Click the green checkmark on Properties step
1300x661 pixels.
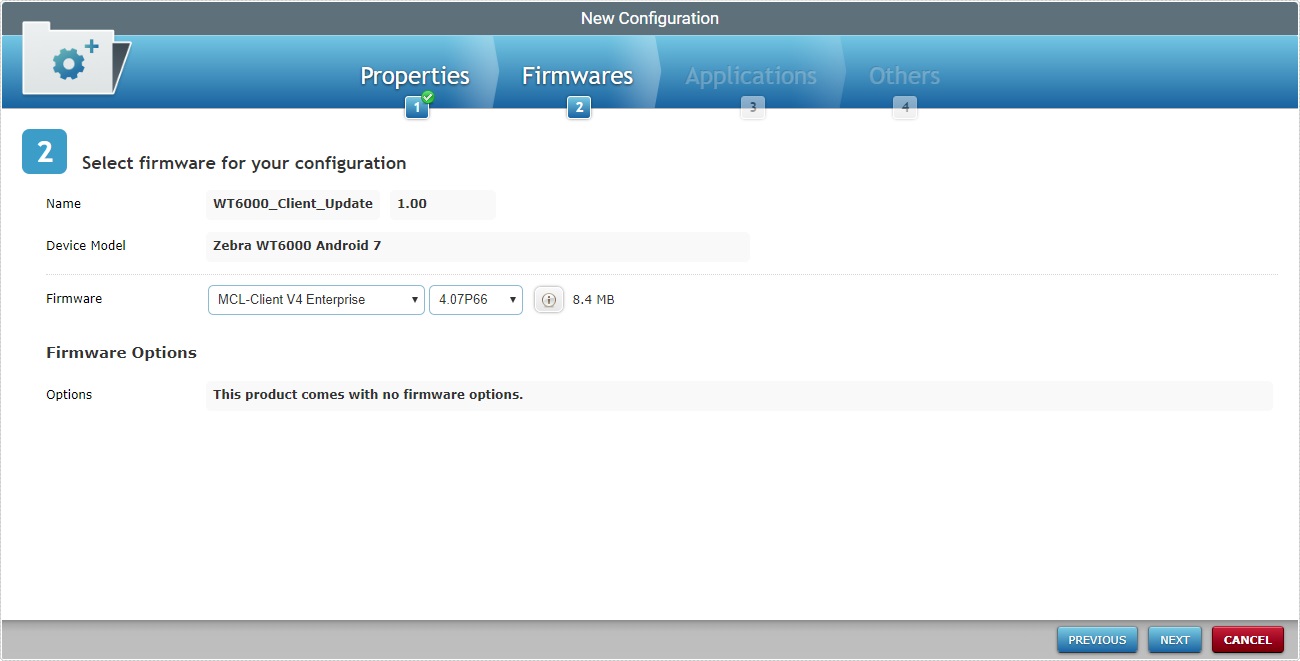click(426, 97)
